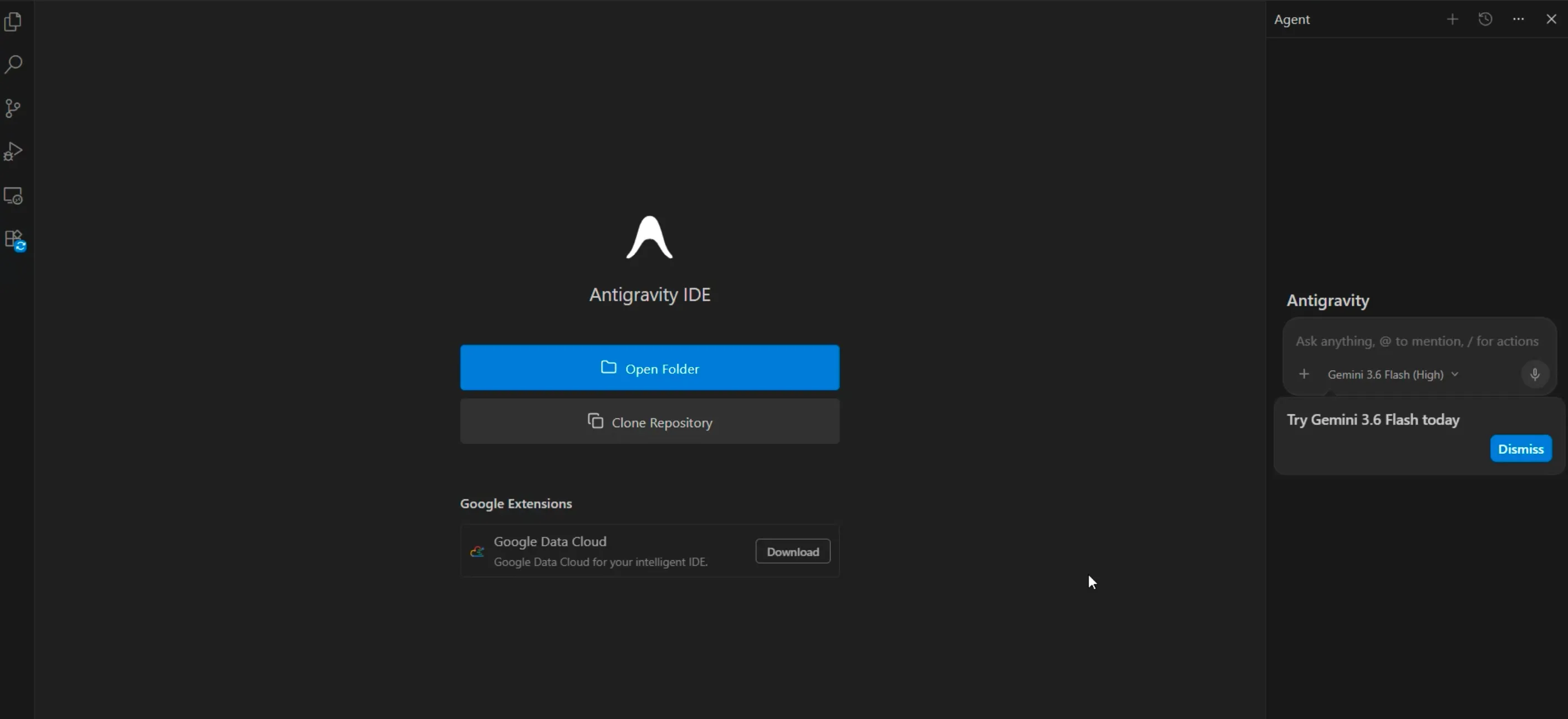Open the Agent panel more-actions menu
This screenshot has width=1568, height=719.
tap(1518, 19)
